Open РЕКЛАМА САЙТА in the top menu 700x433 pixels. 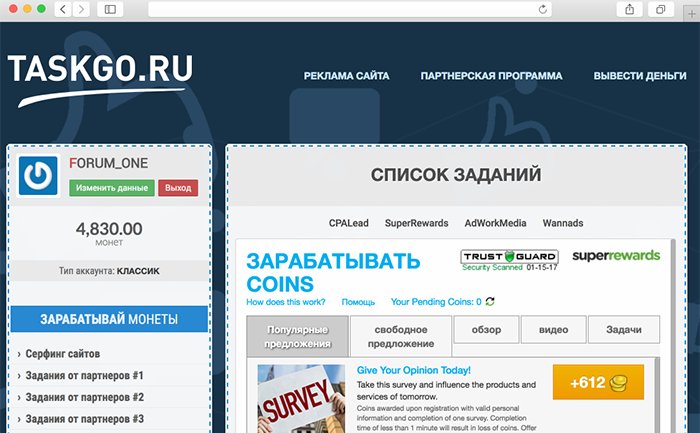click(x=346, y=76)
